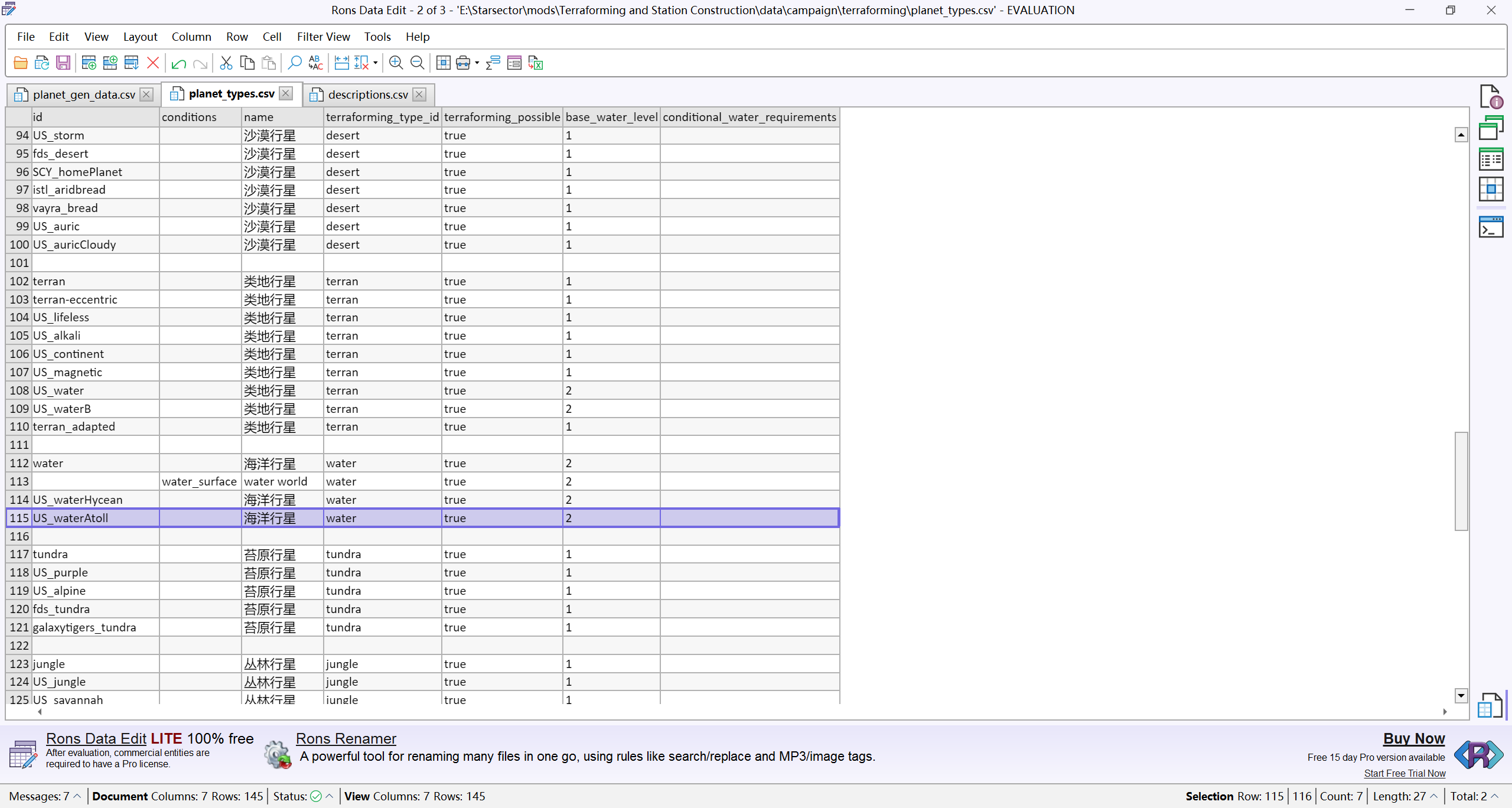
Task: Click the Start Free Trial Now link
Action: [x=1405, y=773]
